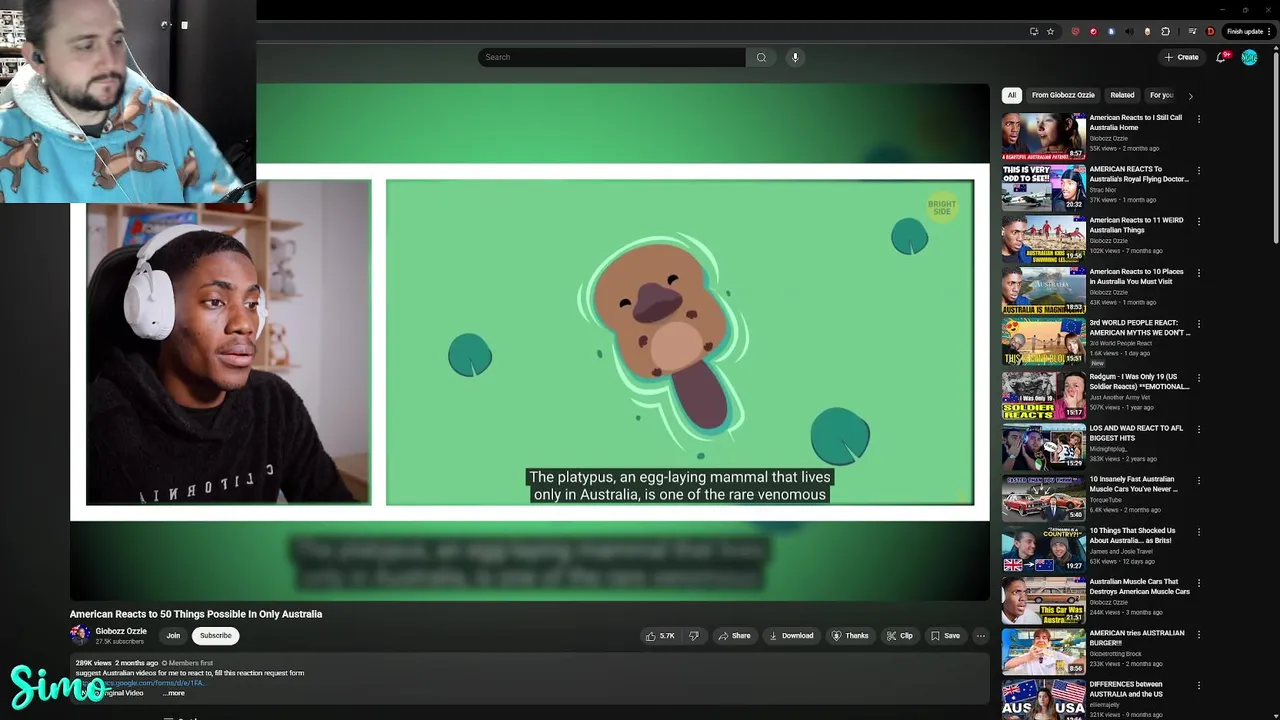
Task: Open AMERICAN tries AUSTRALIAN BURGER thumbnail
Action: [1044, 651]
